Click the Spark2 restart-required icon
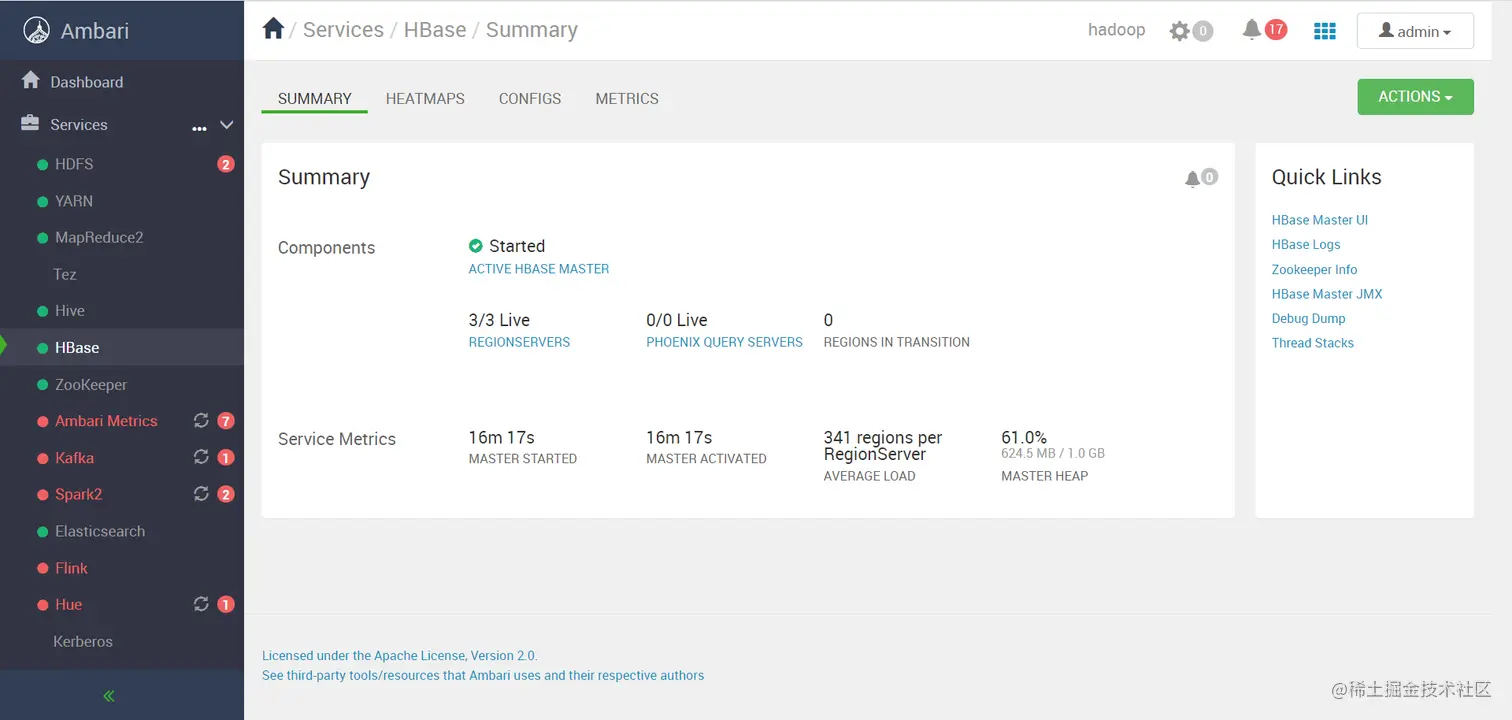 click(x=201, y=494)
